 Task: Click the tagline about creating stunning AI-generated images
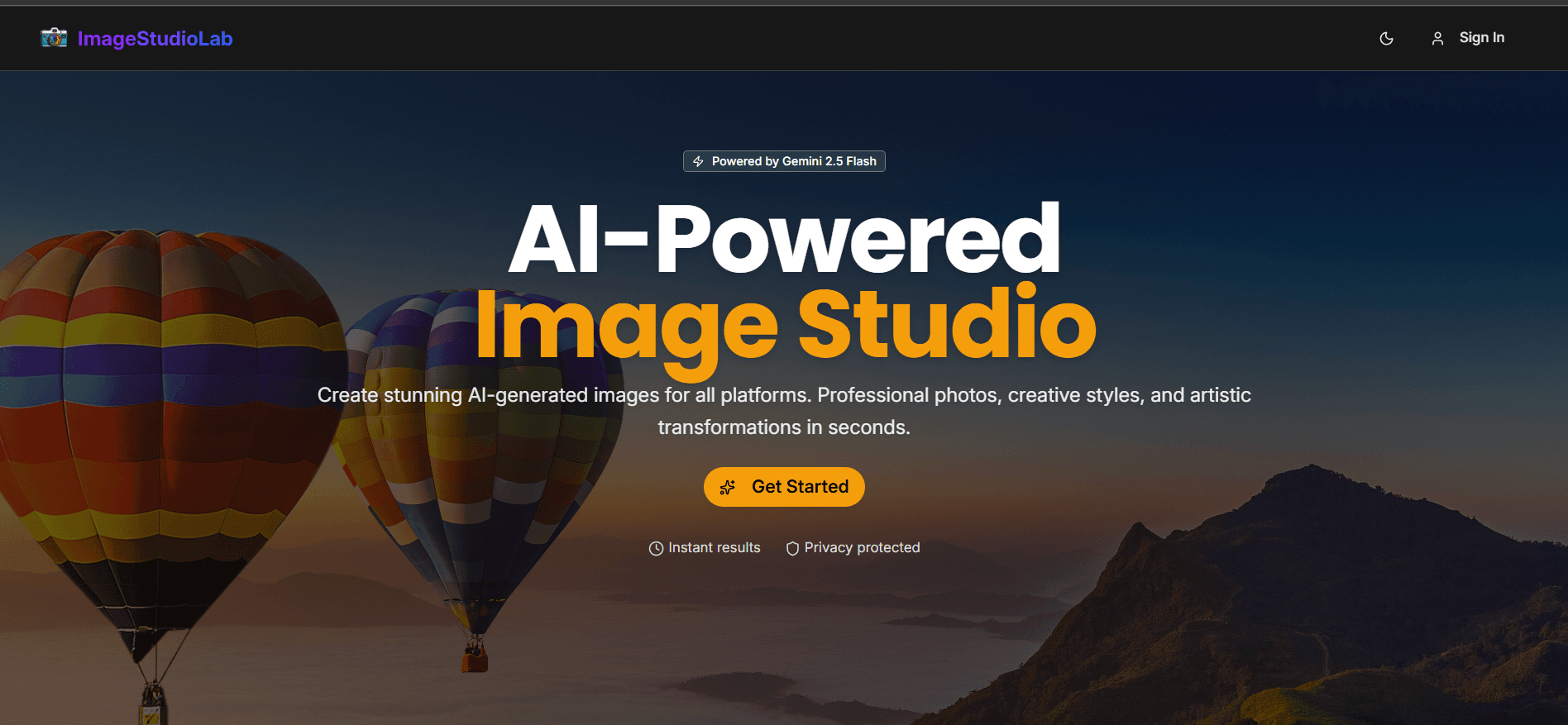point(784,411)
